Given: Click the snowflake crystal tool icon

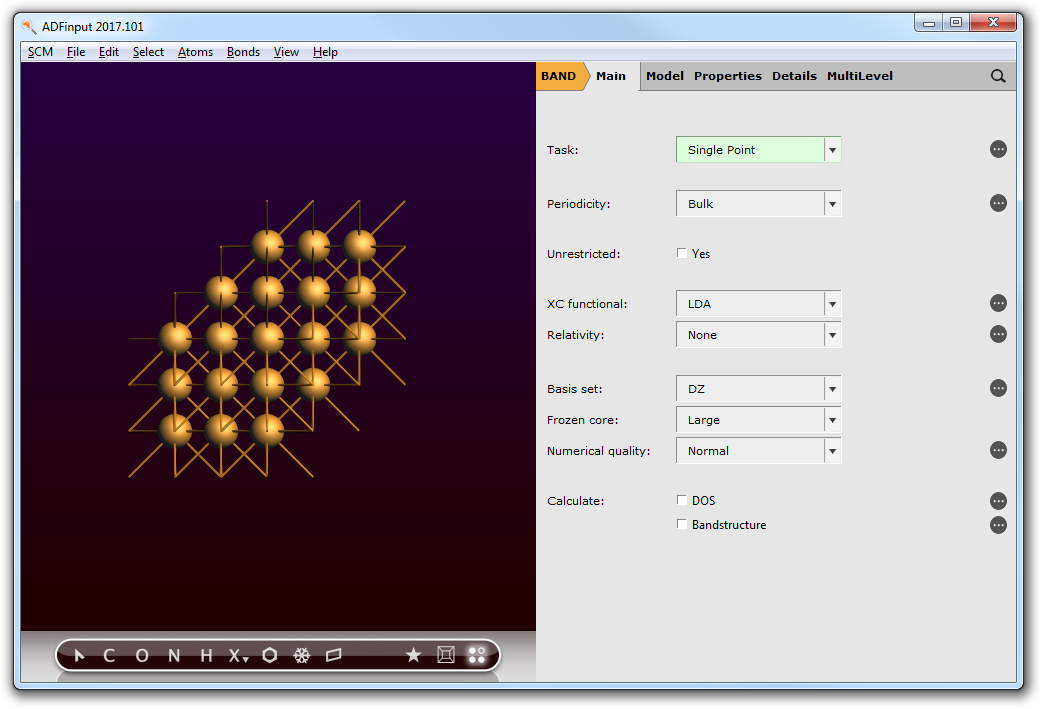Looking at the screenshot, I should (301, 656).
